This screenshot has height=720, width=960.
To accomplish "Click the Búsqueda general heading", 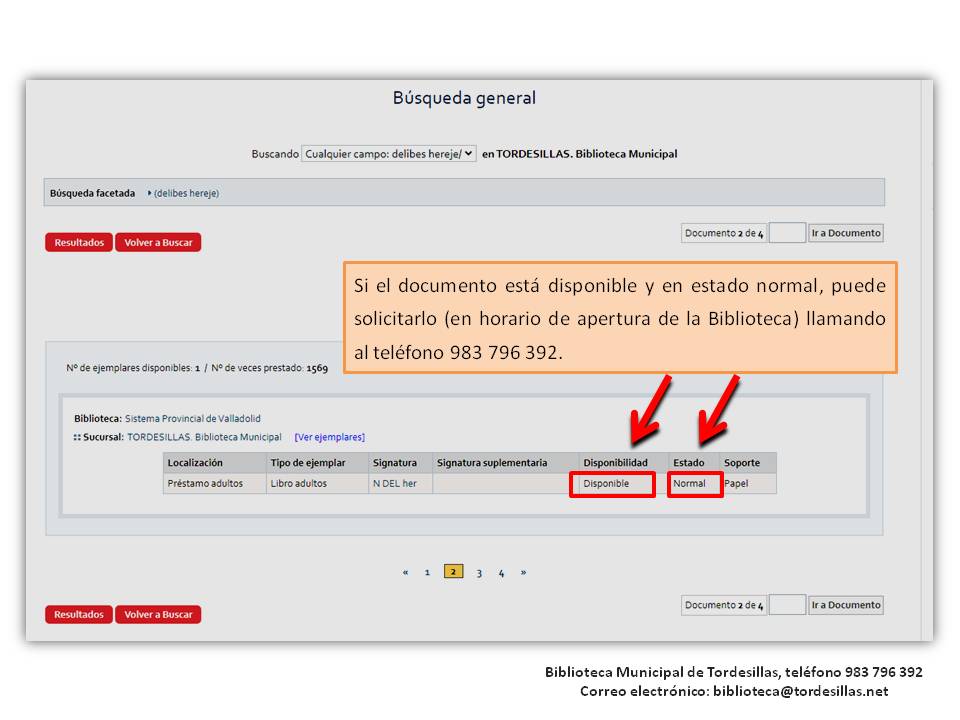I will 464,98.
